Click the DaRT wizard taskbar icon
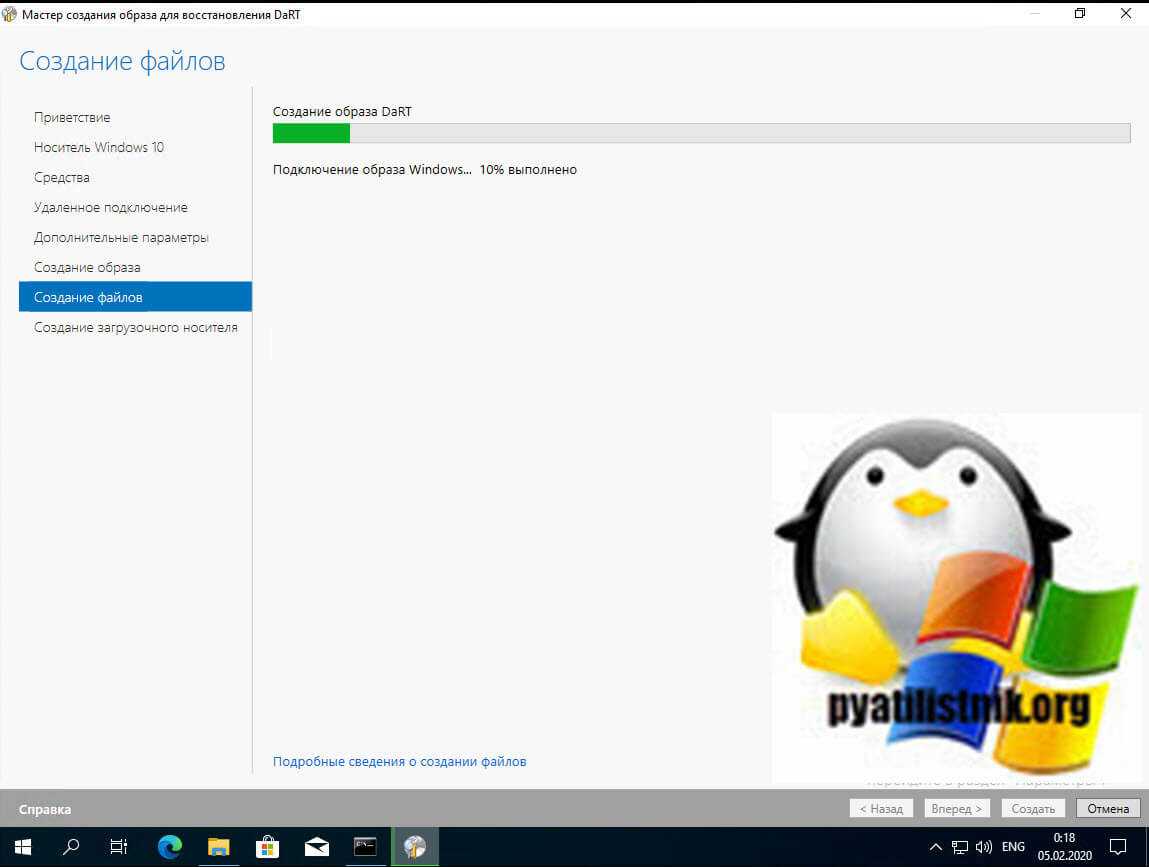 click(414, 846)
